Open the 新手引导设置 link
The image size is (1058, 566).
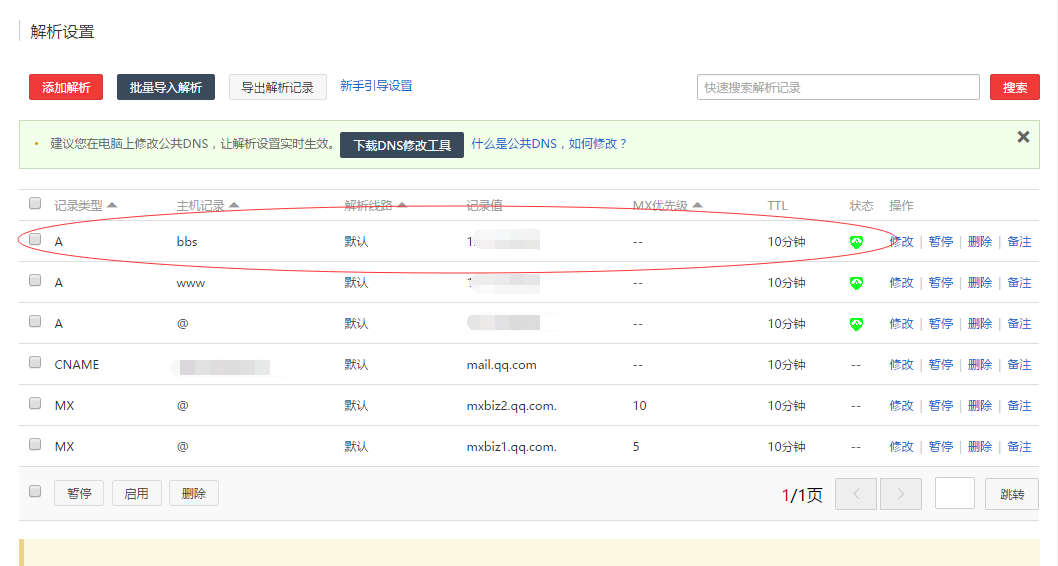pyautogui.click(x=376, y=86)
